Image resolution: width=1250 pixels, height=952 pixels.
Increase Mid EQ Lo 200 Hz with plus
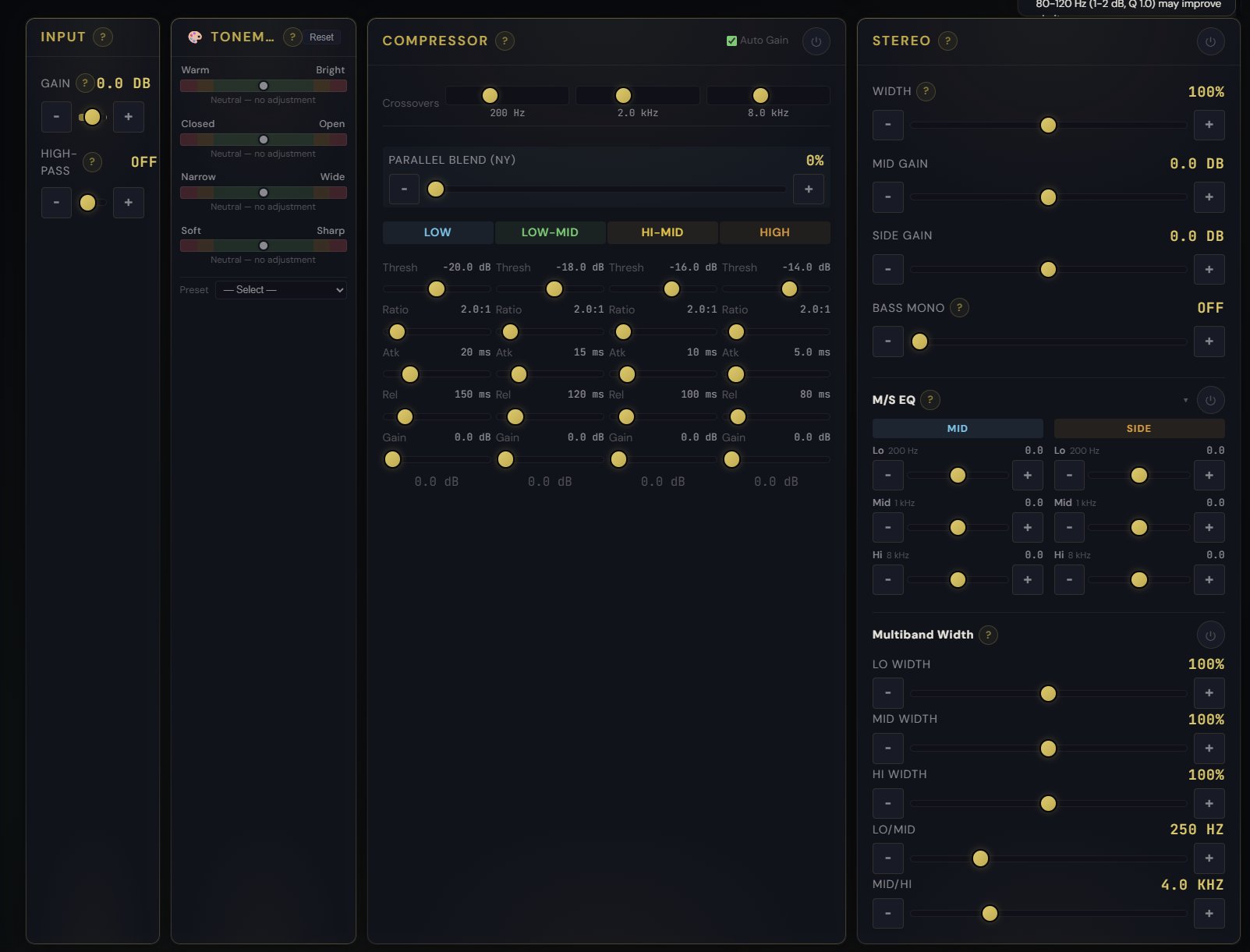point(1028,476)
